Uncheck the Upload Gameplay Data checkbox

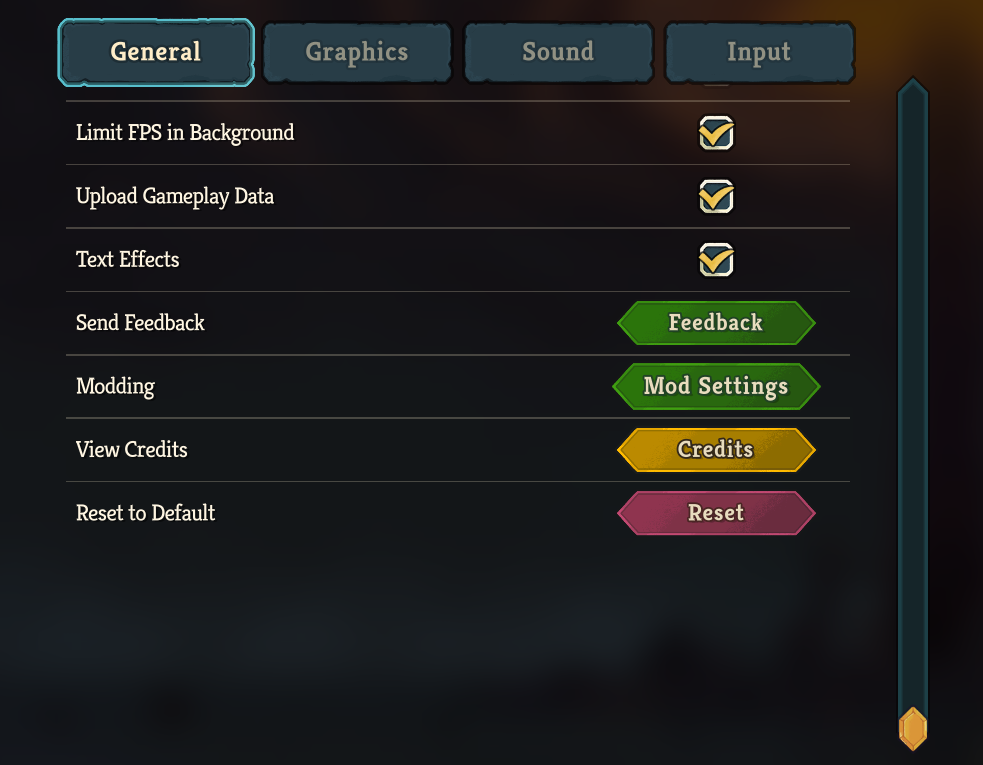pyautogui.click(x=716, y=197)
